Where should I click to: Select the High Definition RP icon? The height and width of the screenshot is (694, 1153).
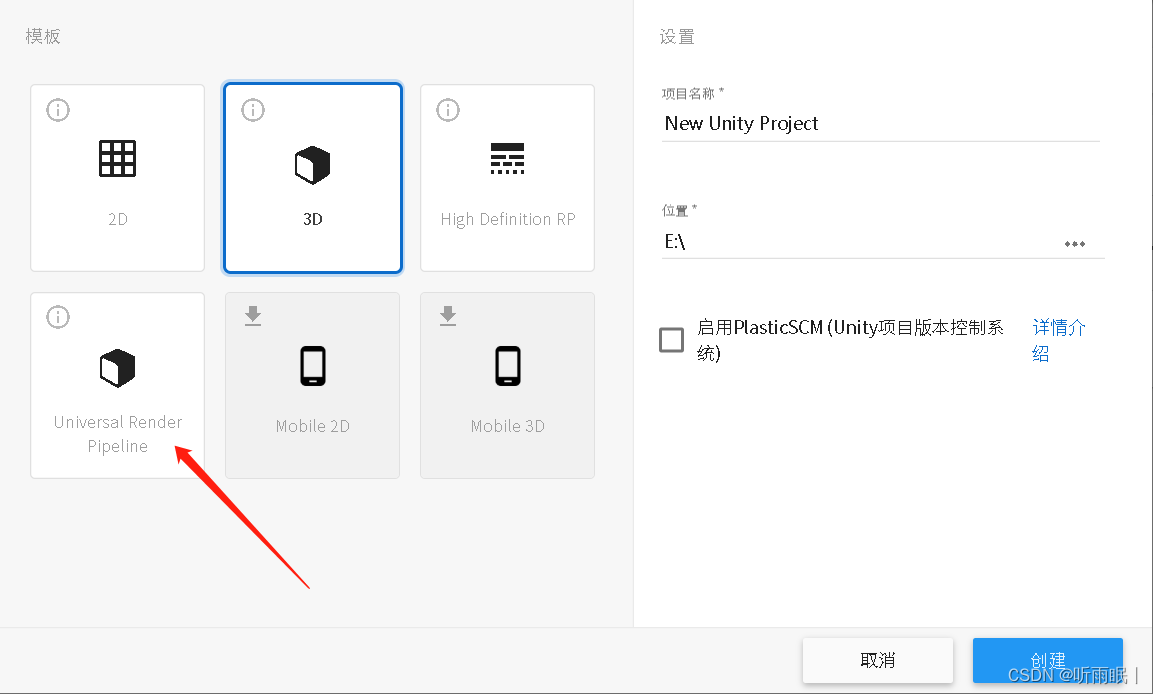[x=507, y=158]
